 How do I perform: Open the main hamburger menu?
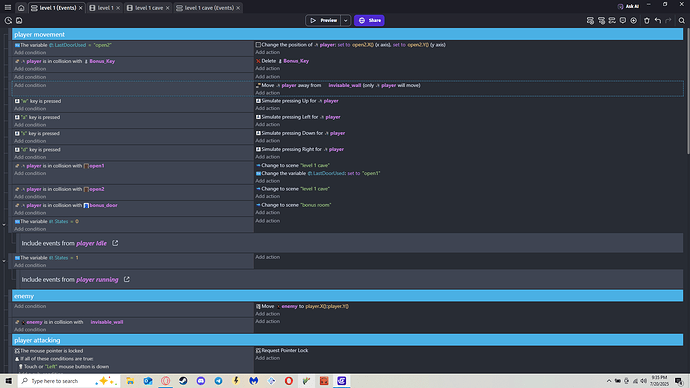click(8, 7)
